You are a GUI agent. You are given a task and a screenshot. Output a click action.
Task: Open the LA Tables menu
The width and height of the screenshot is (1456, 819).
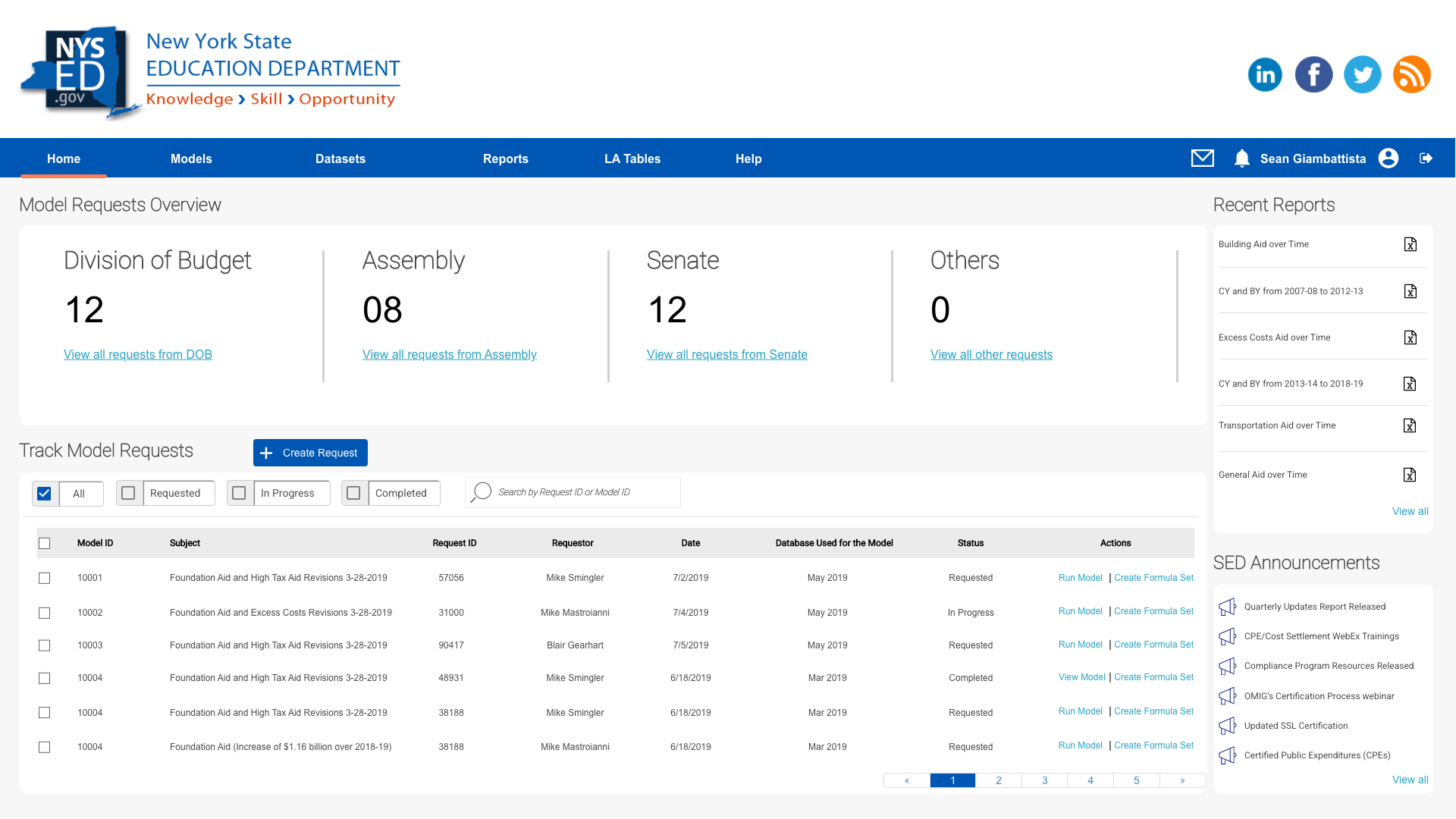[x=632, y=158]
